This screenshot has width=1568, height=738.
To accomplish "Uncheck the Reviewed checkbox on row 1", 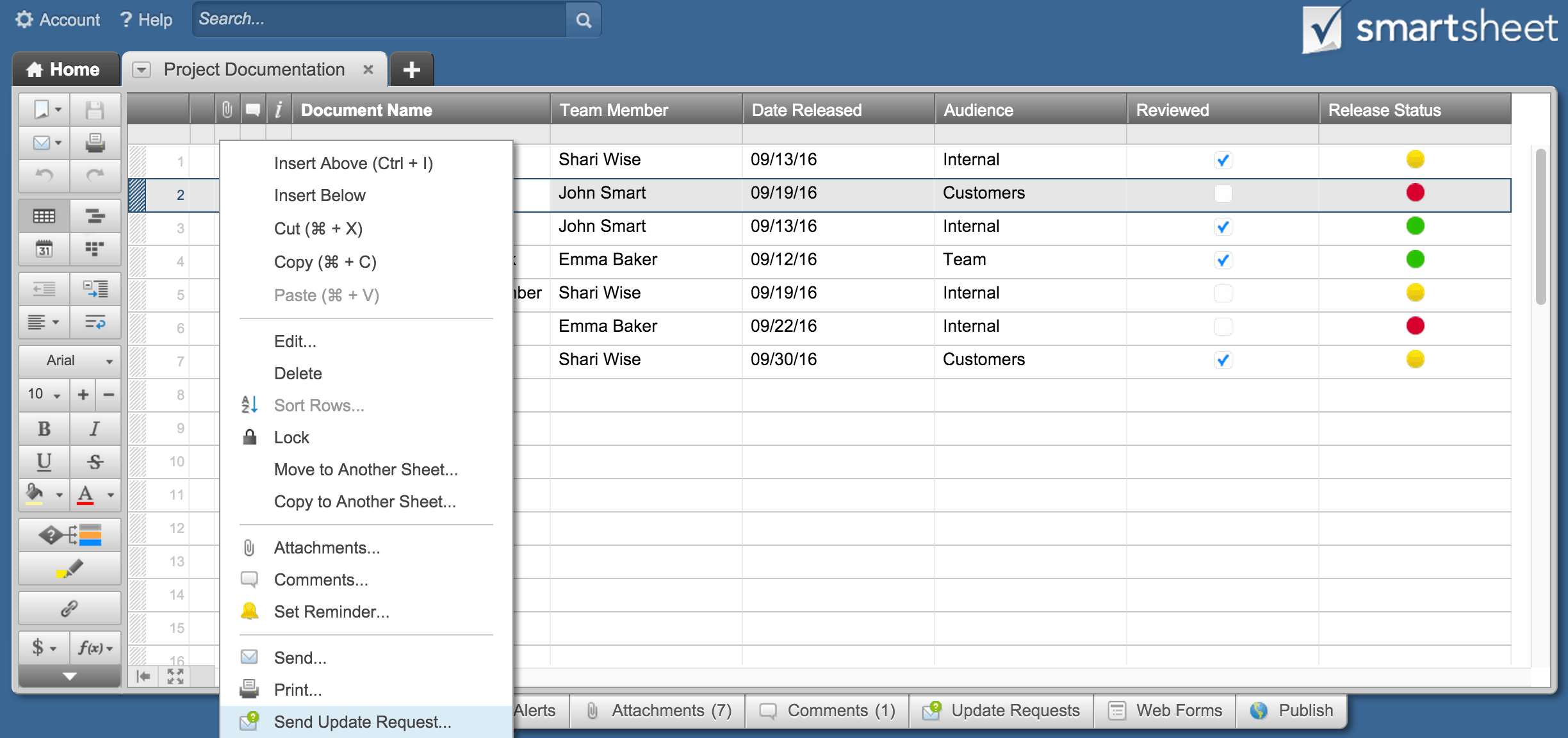I will tap(1222, 161).
